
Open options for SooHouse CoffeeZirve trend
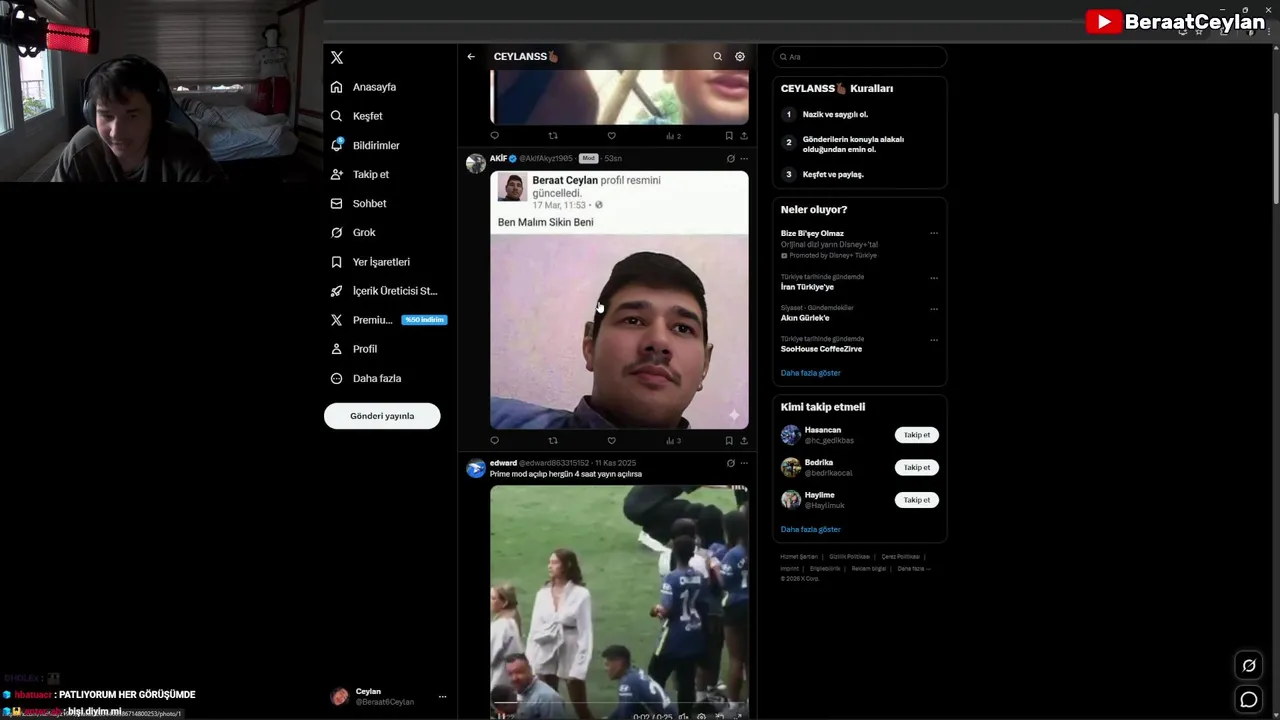pyautogui.click(x=934, y=340)
